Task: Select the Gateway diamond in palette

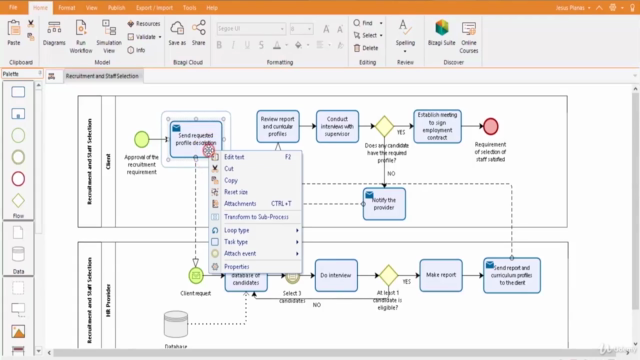Action: pos(18,200)
